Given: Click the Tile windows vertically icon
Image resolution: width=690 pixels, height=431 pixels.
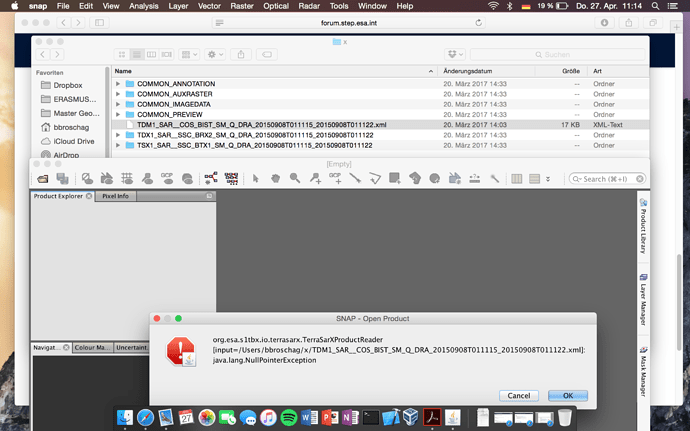Looking at the screenshot, I should click(x=535, y=179).
